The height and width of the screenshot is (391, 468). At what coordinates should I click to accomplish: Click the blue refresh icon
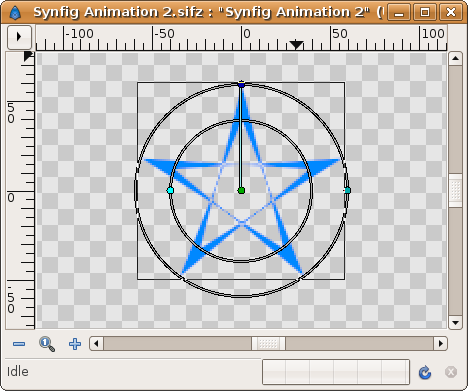pos(425,372)
